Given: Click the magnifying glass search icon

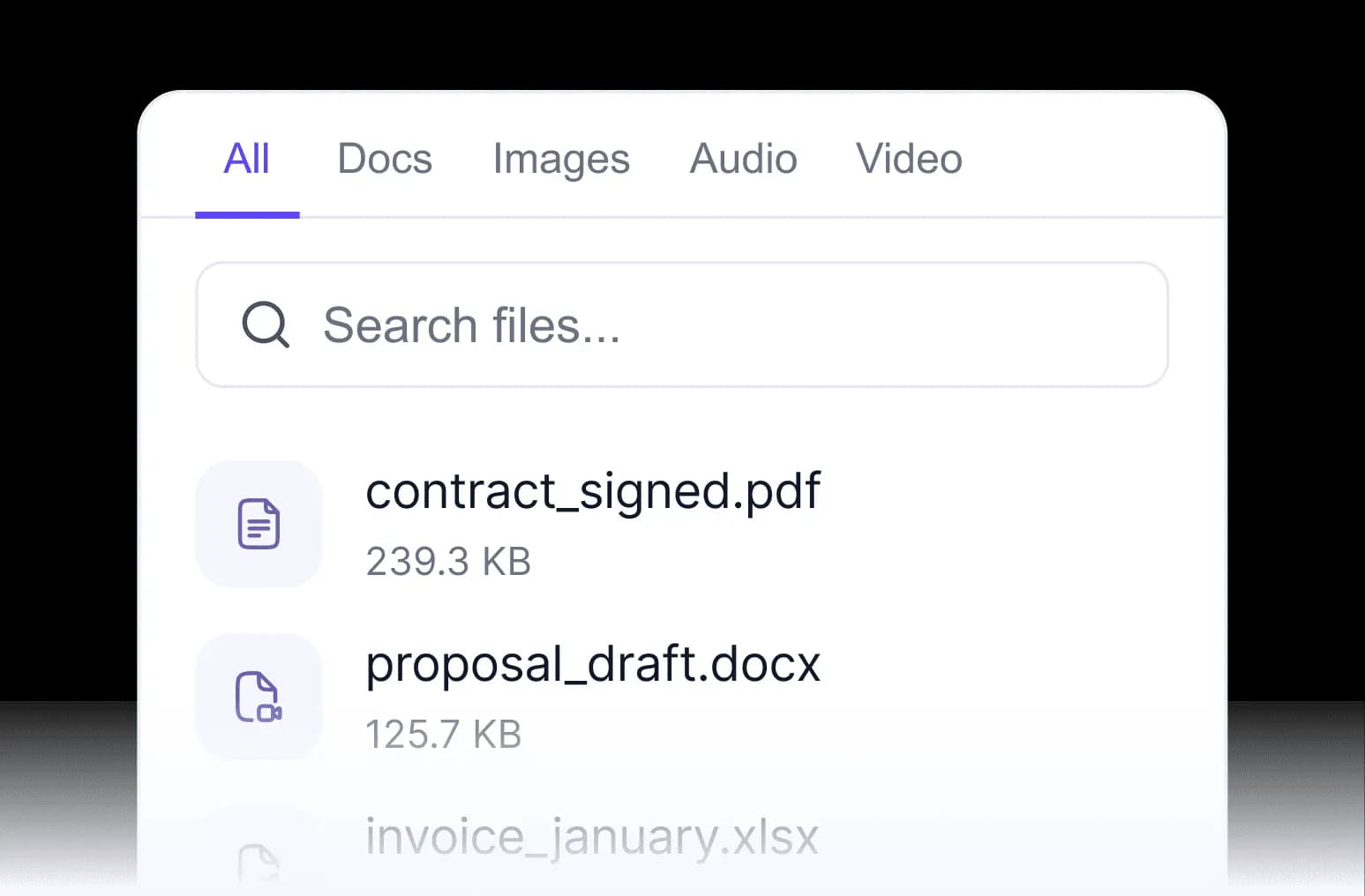Looking at the screenshot, I should pos(265,325).
